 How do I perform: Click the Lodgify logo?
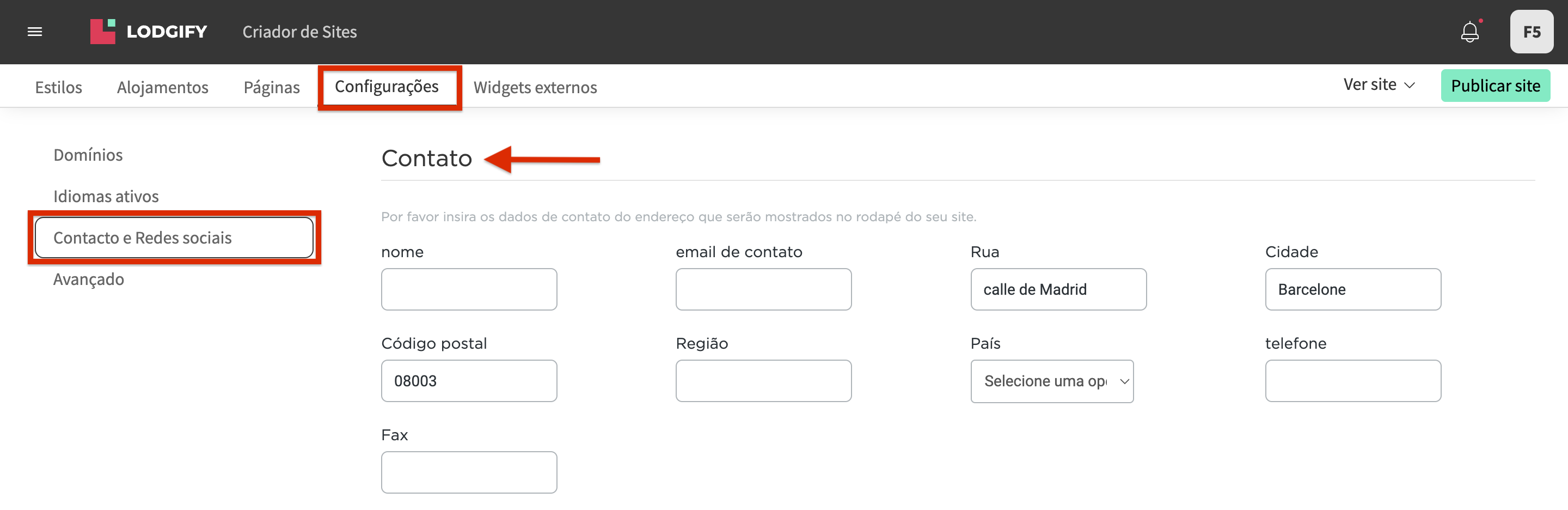pos(148,31)
